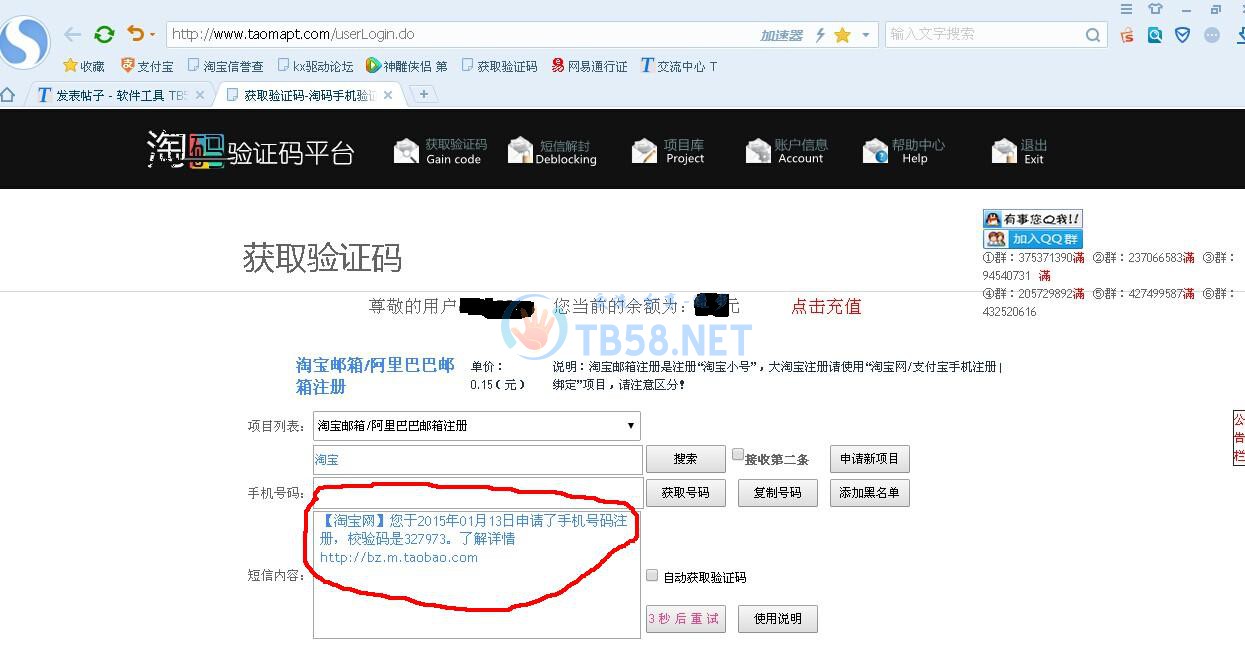
Task: Click the 淘码验证码平台 site logo
Action: click(250, 149)
